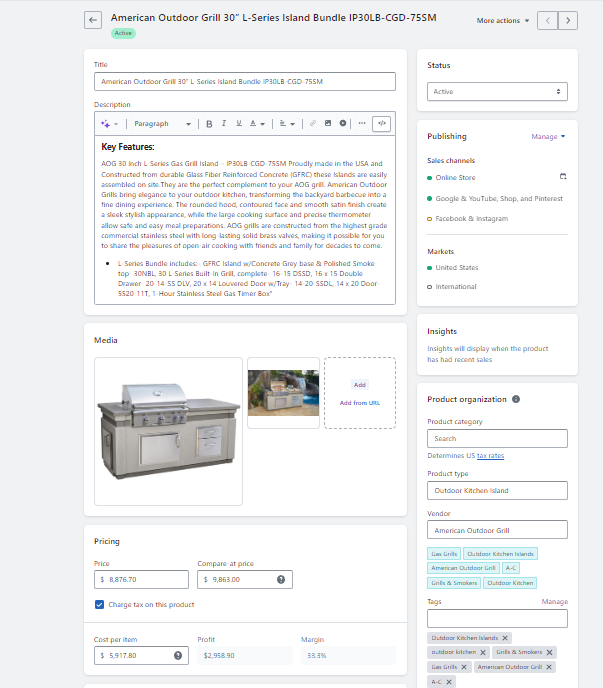Viewport: 603px width, 688px height.
Task: Change the product Status dropdown
Action: [x=497, y=92]
